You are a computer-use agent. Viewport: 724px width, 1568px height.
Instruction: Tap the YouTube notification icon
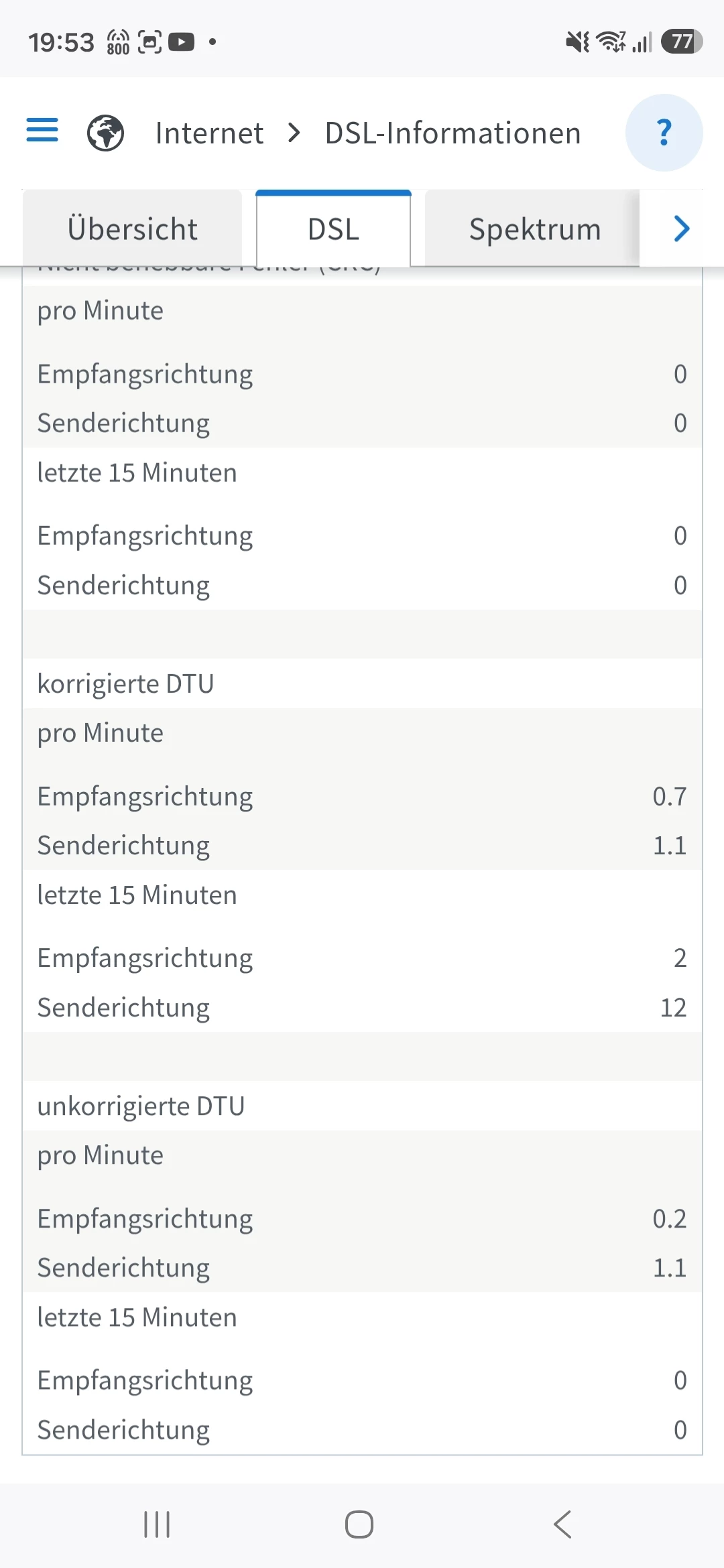(x=181, y=42)
